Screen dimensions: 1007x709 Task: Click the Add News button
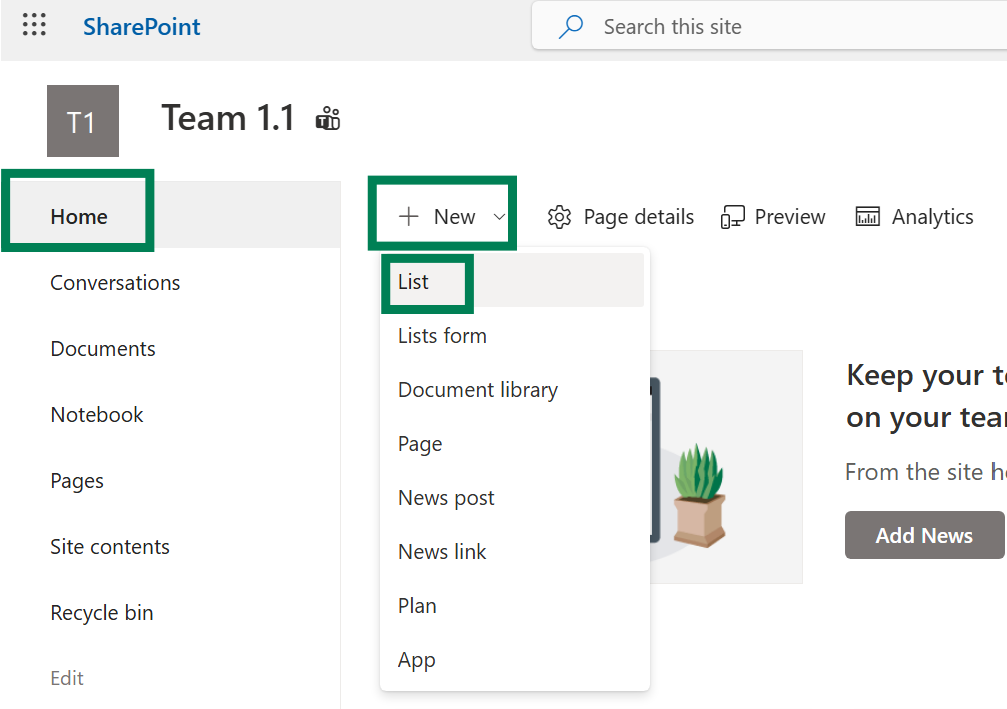(x=924, y=535)
